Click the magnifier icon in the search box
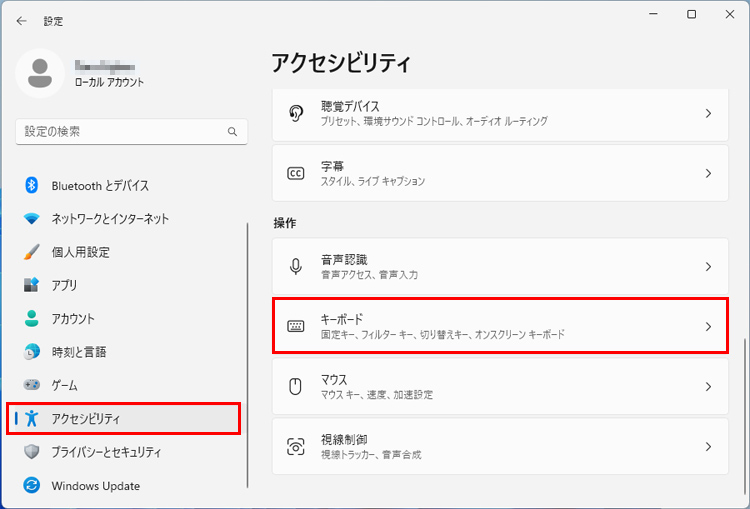750x509 pixels. [x=232, y=131]
